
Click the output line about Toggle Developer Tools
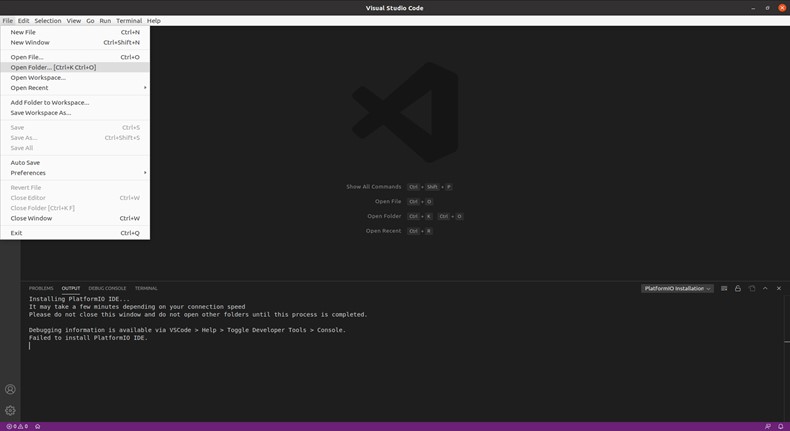click(187, 330)
